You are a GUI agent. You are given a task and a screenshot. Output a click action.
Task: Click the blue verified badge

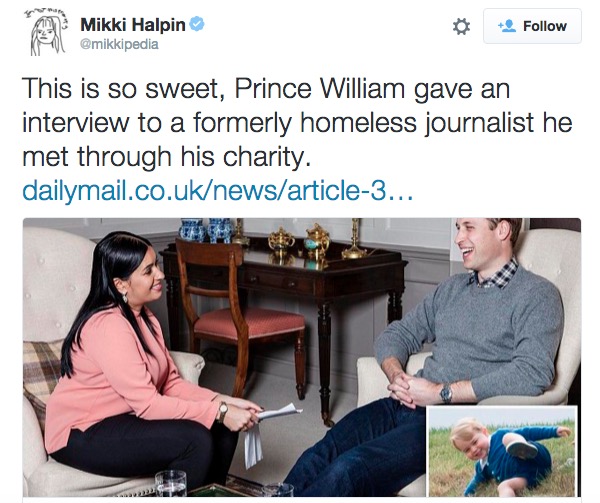(x=197, y=24)
